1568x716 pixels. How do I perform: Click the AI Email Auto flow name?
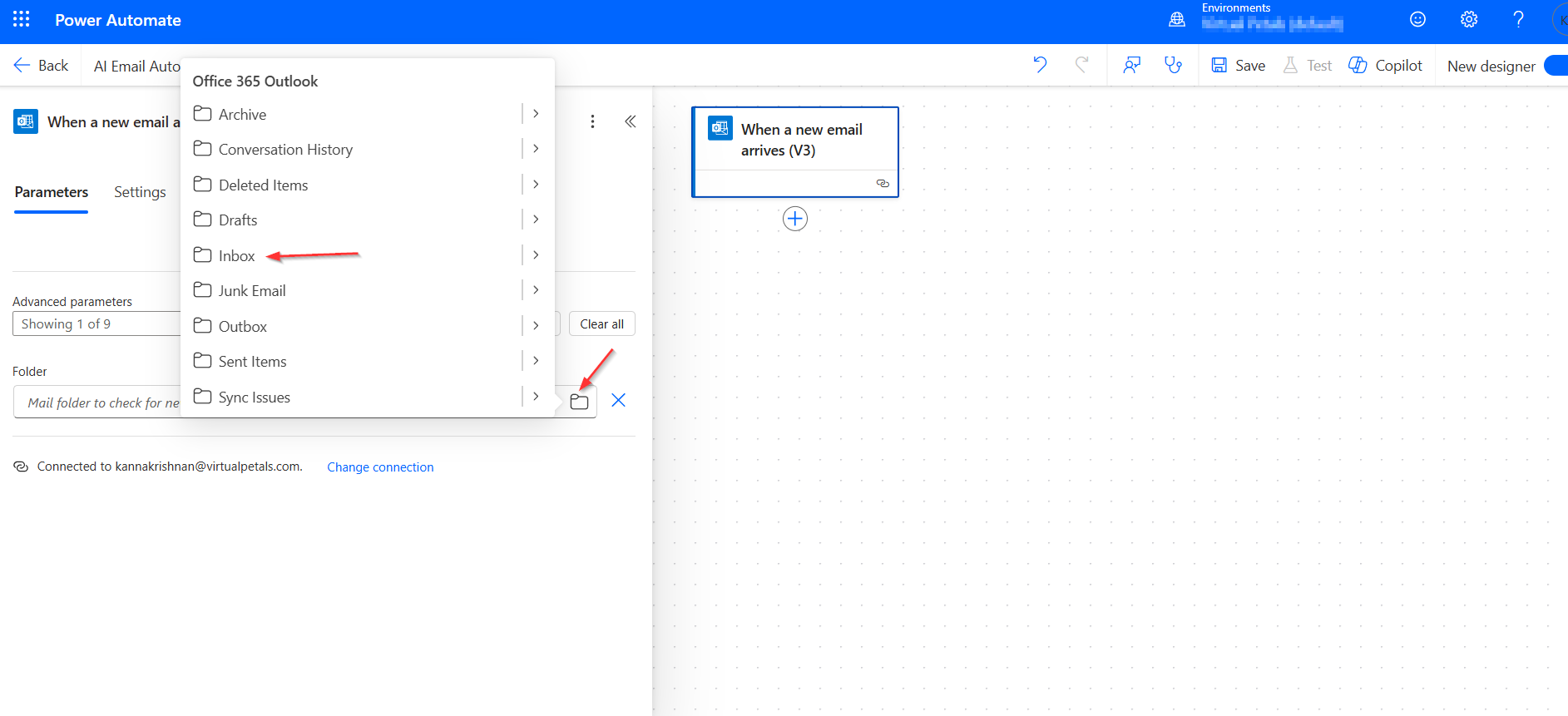click(x=137, y=67)
